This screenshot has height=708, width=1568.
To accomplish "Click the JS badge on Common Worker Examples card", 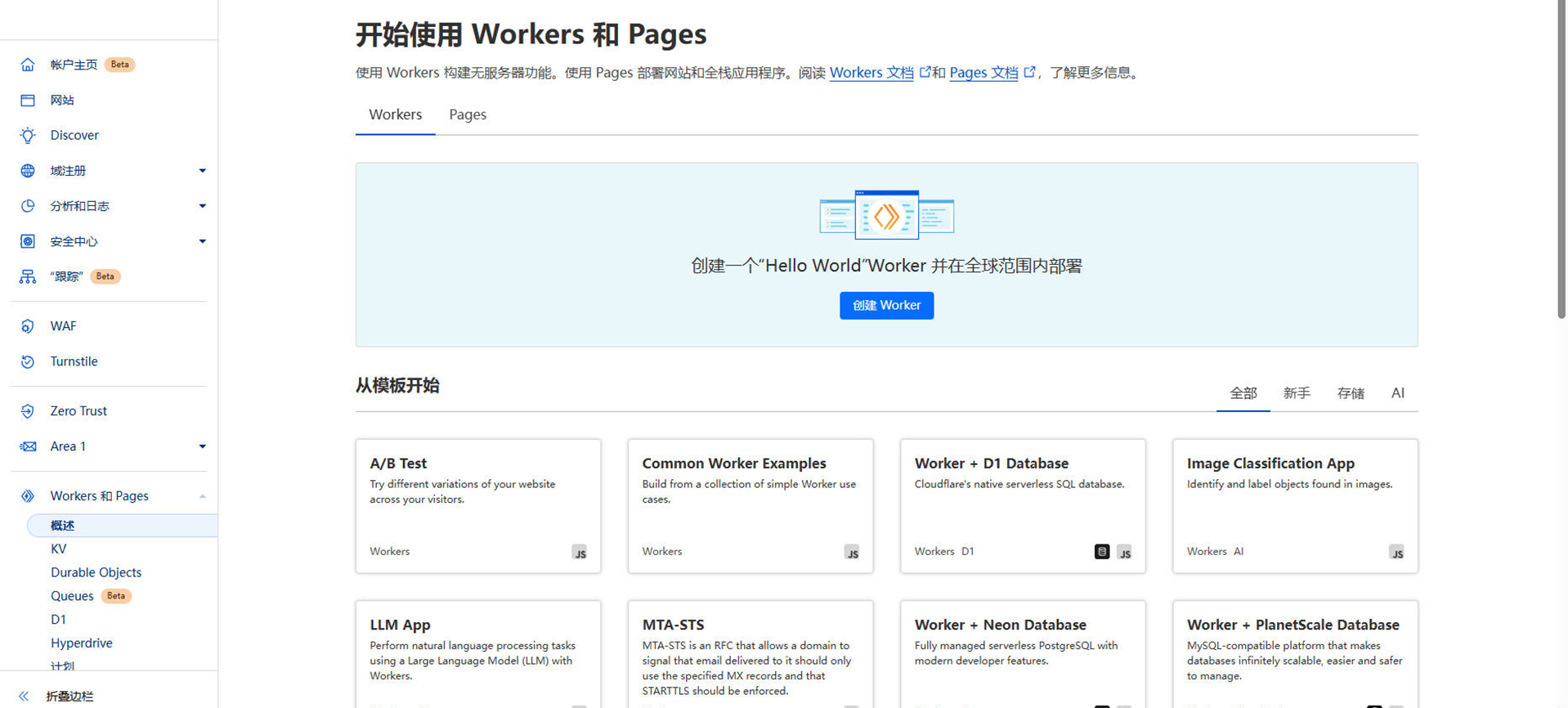I will click(x=852, y=553).
